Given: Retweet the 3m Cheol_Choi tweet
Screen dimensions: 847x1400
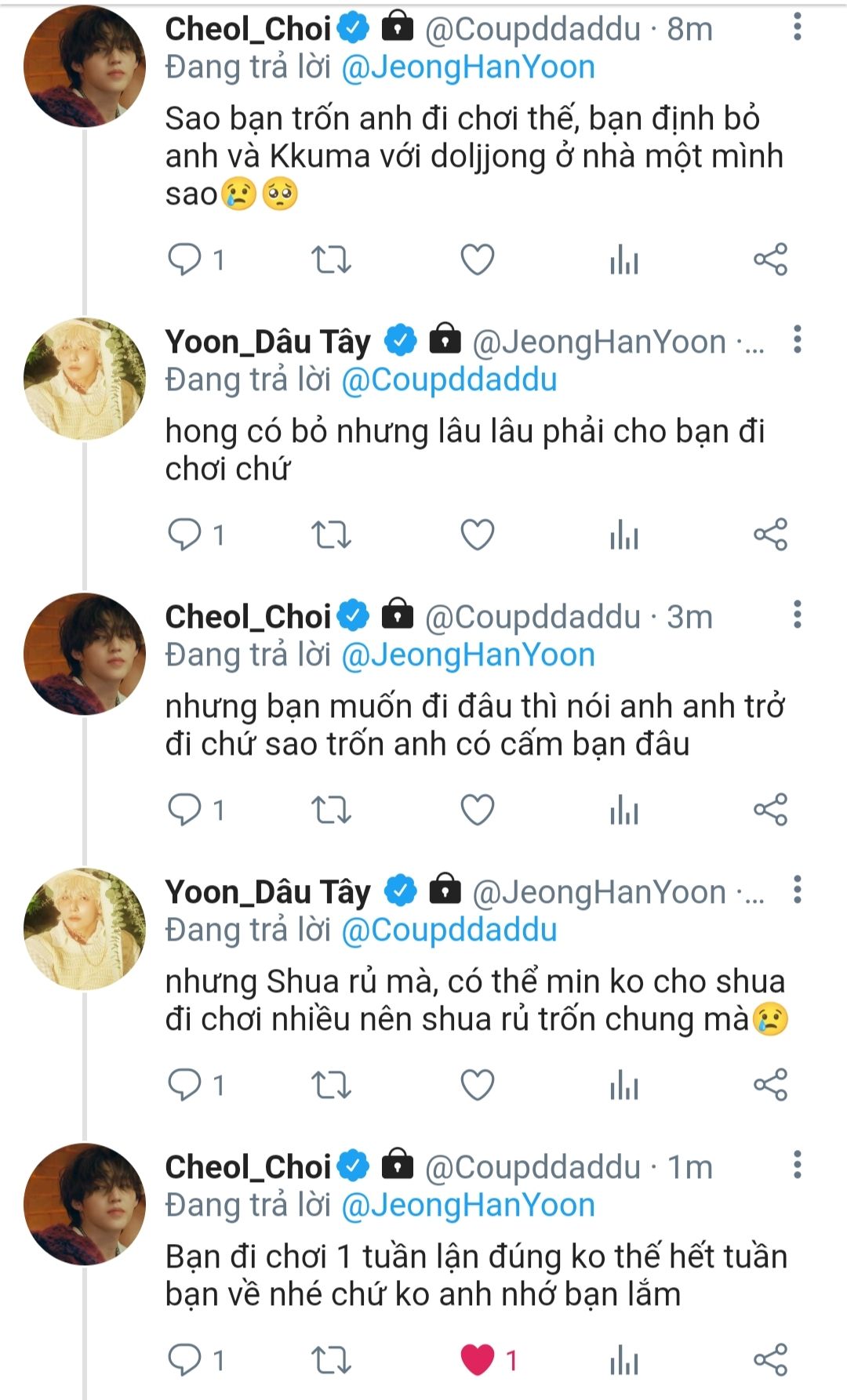Looking at the screenshot, I should 331,810.
